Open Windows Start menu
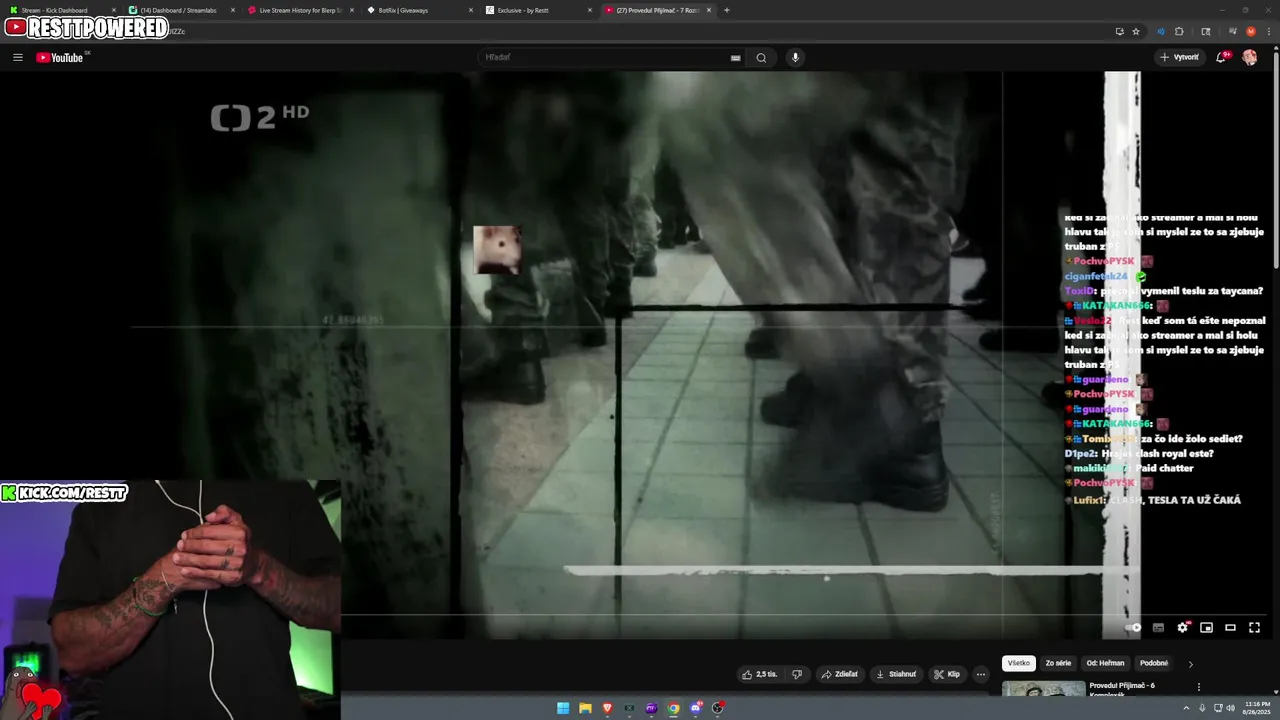Image resolution: width=1280 pixels, height=720 pixels. (563, 708)
